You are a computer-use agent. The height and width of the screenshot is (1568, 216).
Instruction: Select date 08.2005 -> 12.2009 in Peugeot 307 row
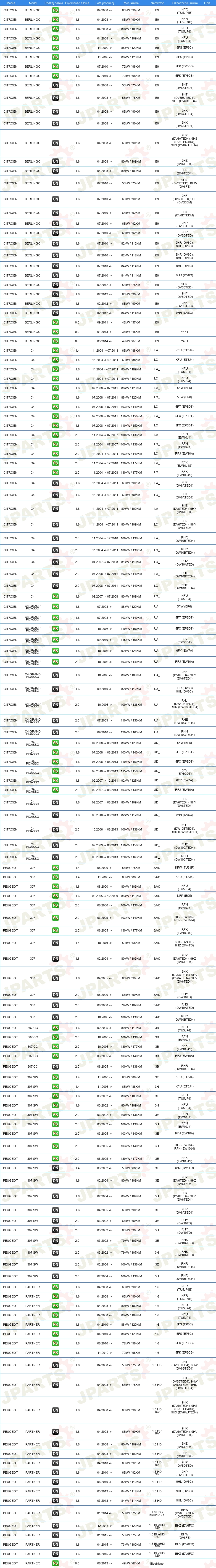104,896
